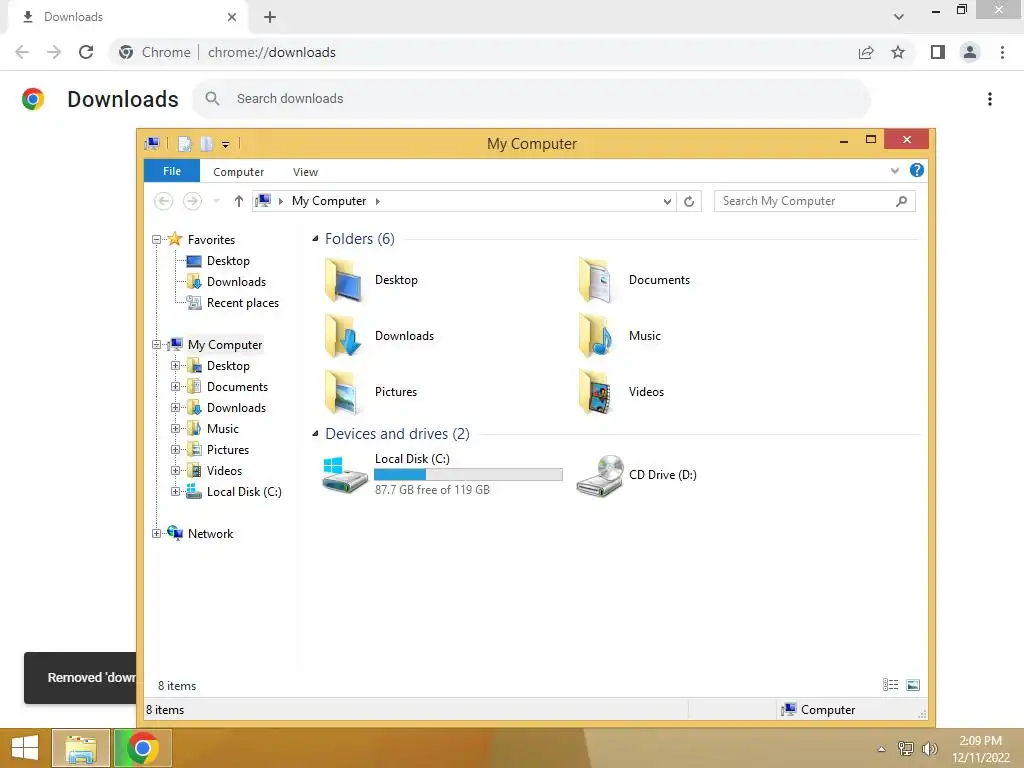The image size is (1024, 768).
Task: Select Network in the navigation pane
Action: [210, 534]
